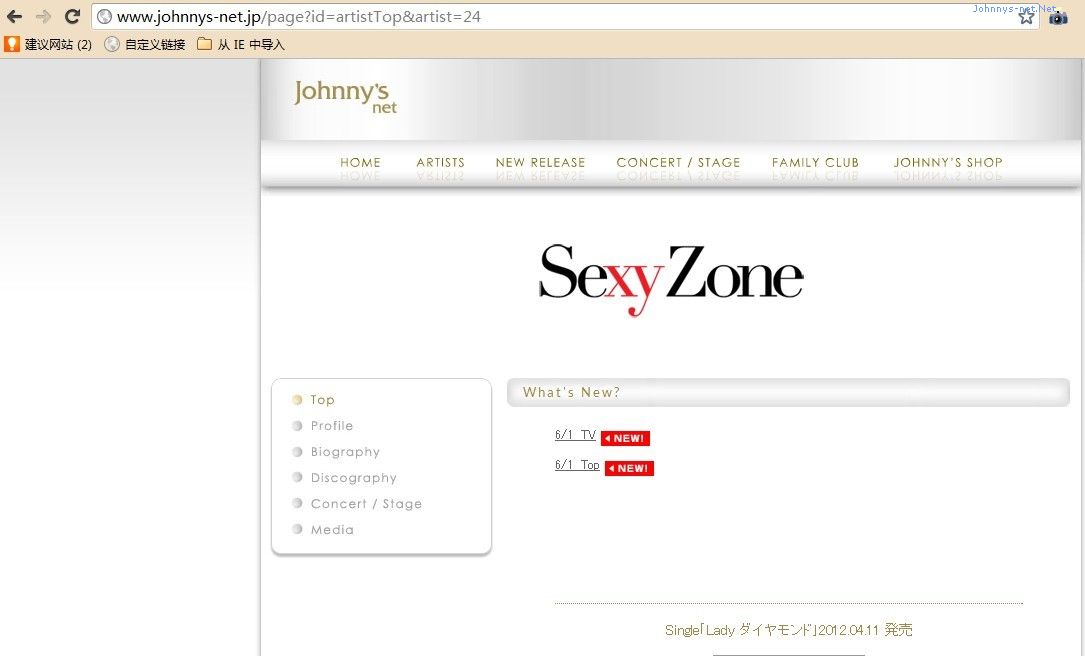Reload the page with refresh icon
Screen dimensions: 1085x656
(x=72, y=17)
